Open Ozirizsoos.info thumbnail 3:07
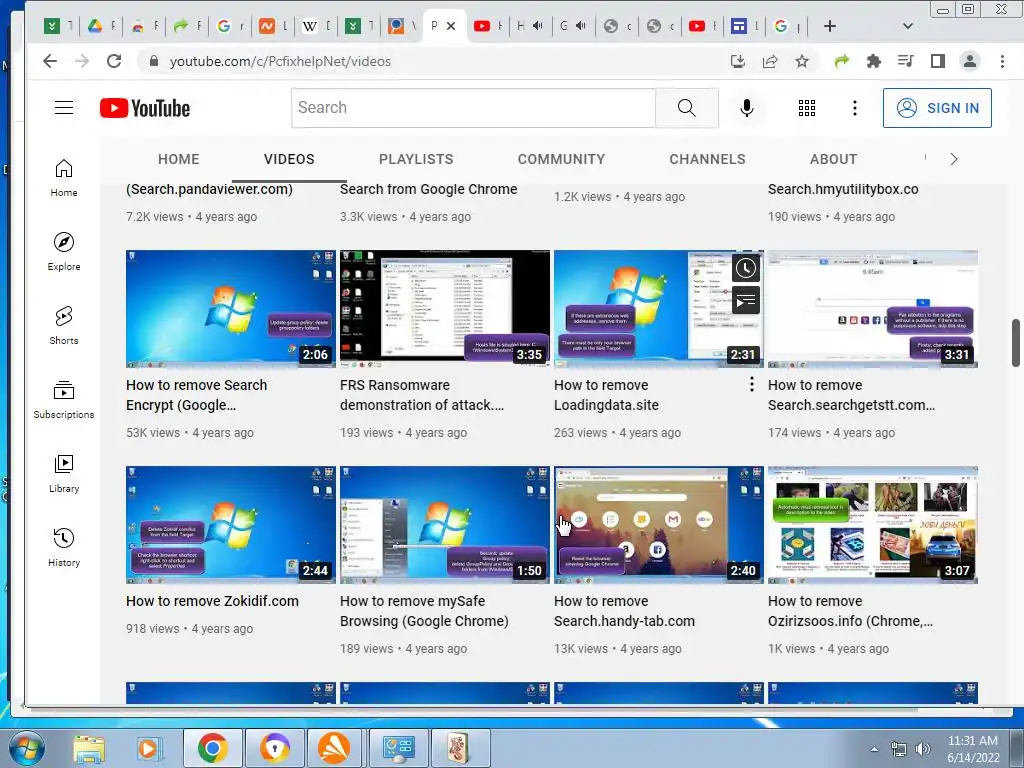Image resolution: width=1024 pixels, height=768 pixels. coord(872,525)
